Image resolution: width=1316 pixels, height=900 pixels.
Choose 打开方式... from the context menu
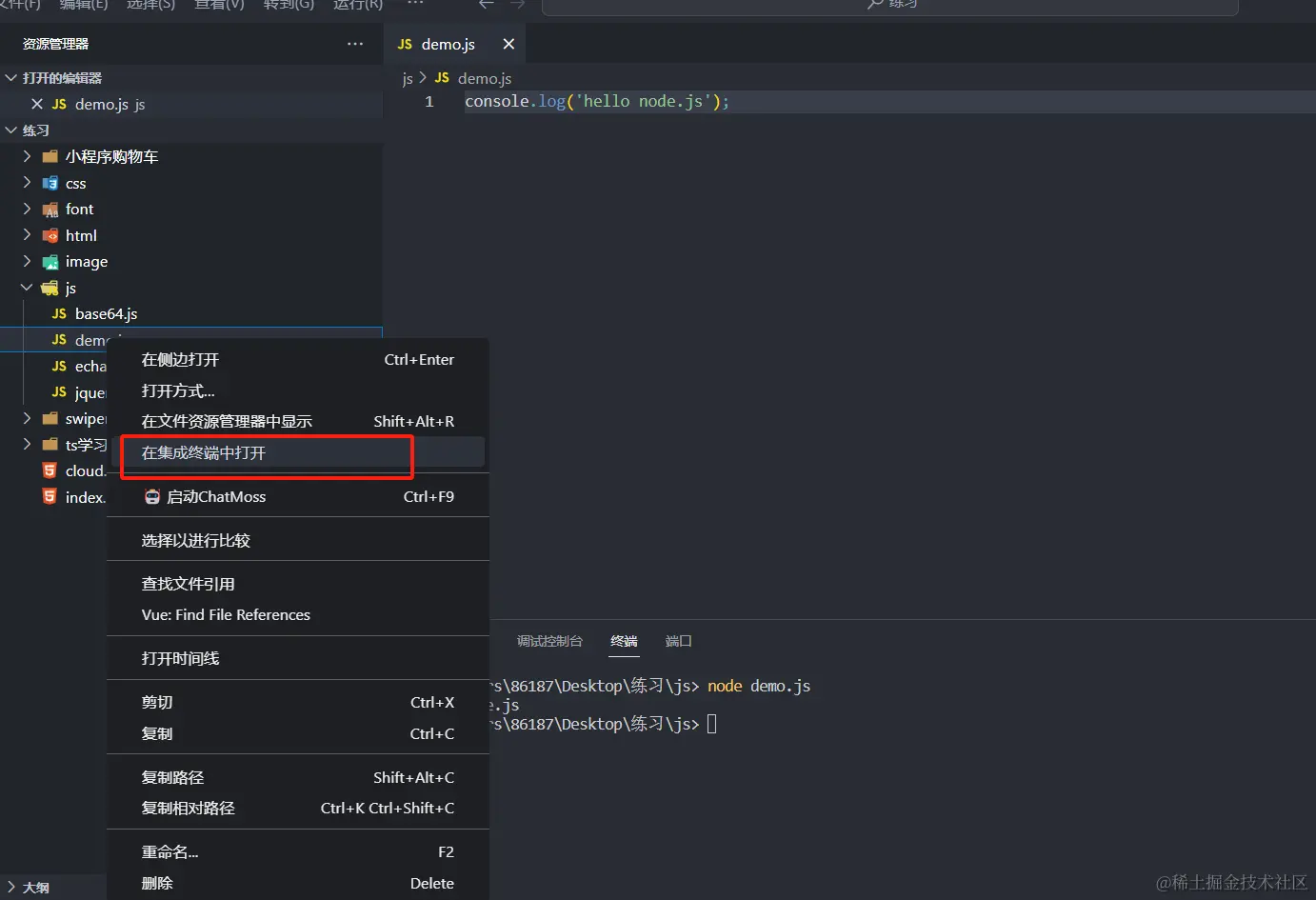298,390
